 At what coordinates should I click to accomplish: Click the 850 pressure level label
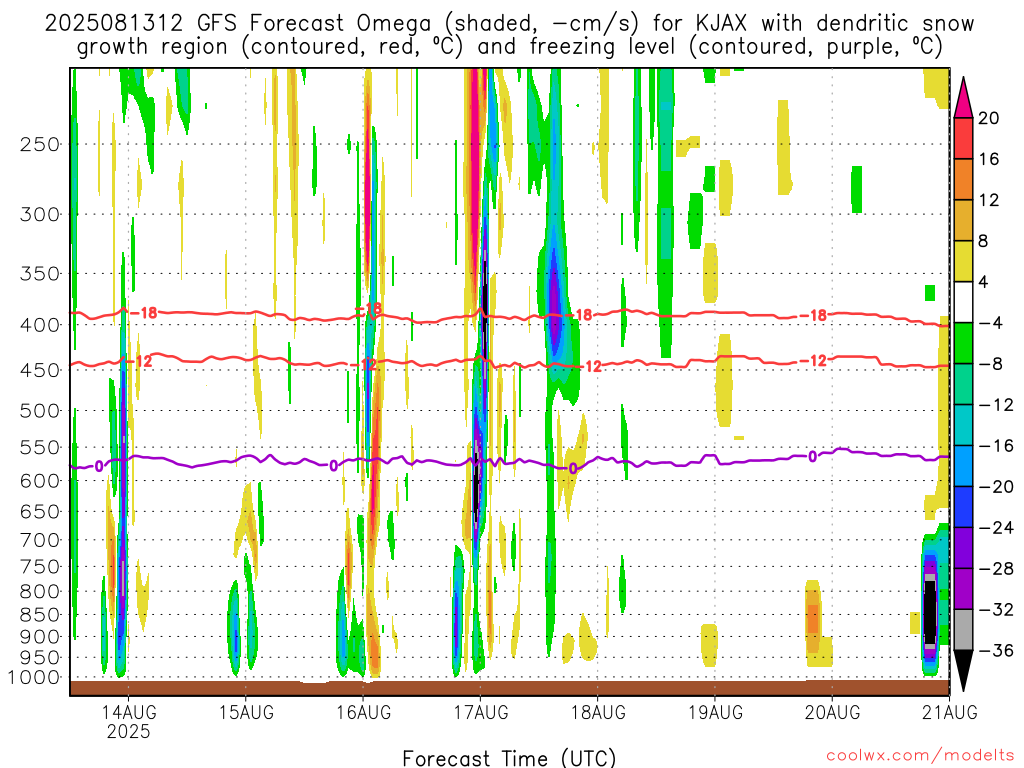click(40, 615)
